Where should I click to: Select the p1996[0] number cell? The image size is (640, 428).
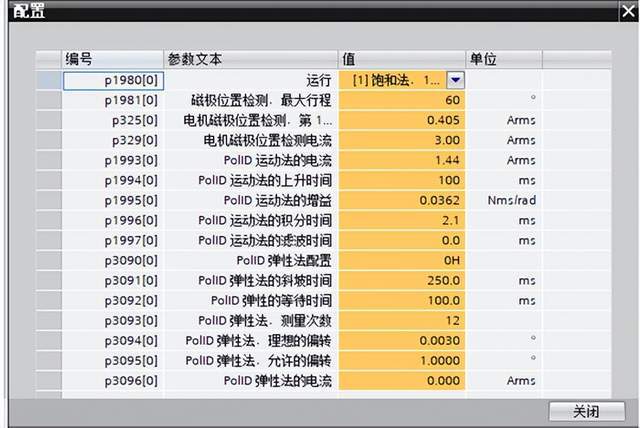tap(113, 220)
